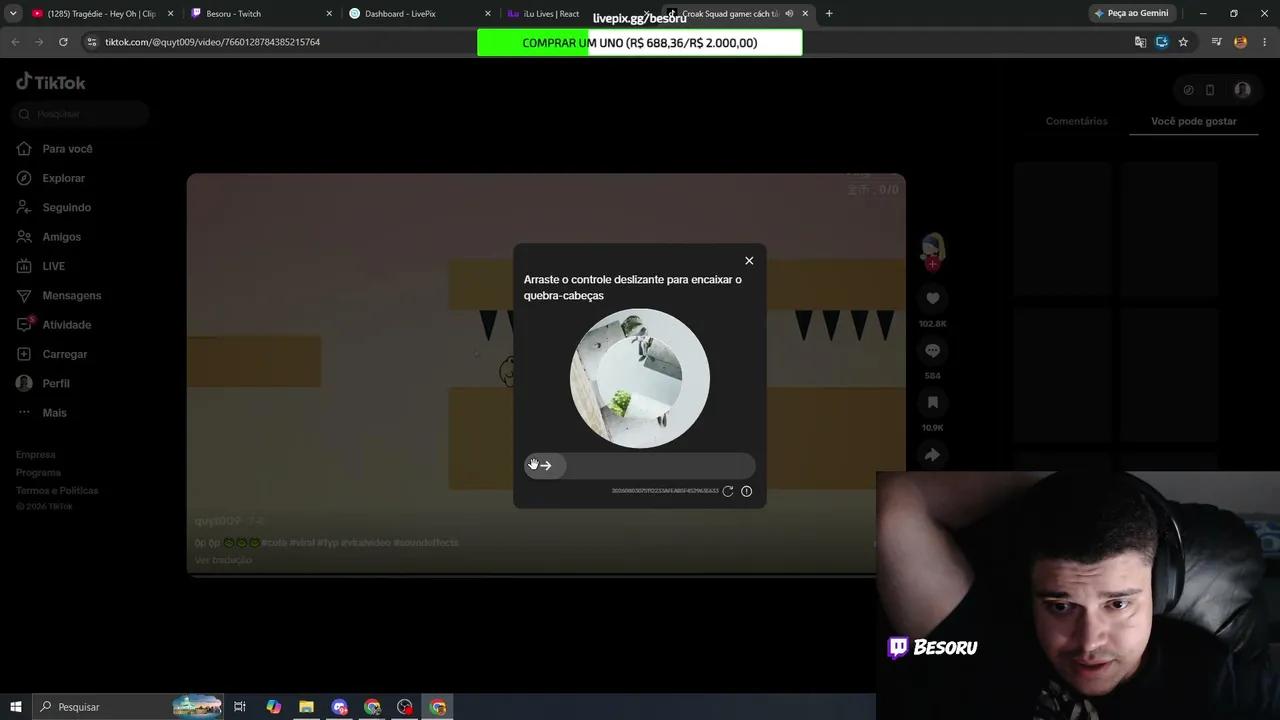The width and height of the screenshot is (1280, 720).
Task: Open Termos e Políticas link
Action: tap(57, 491)
